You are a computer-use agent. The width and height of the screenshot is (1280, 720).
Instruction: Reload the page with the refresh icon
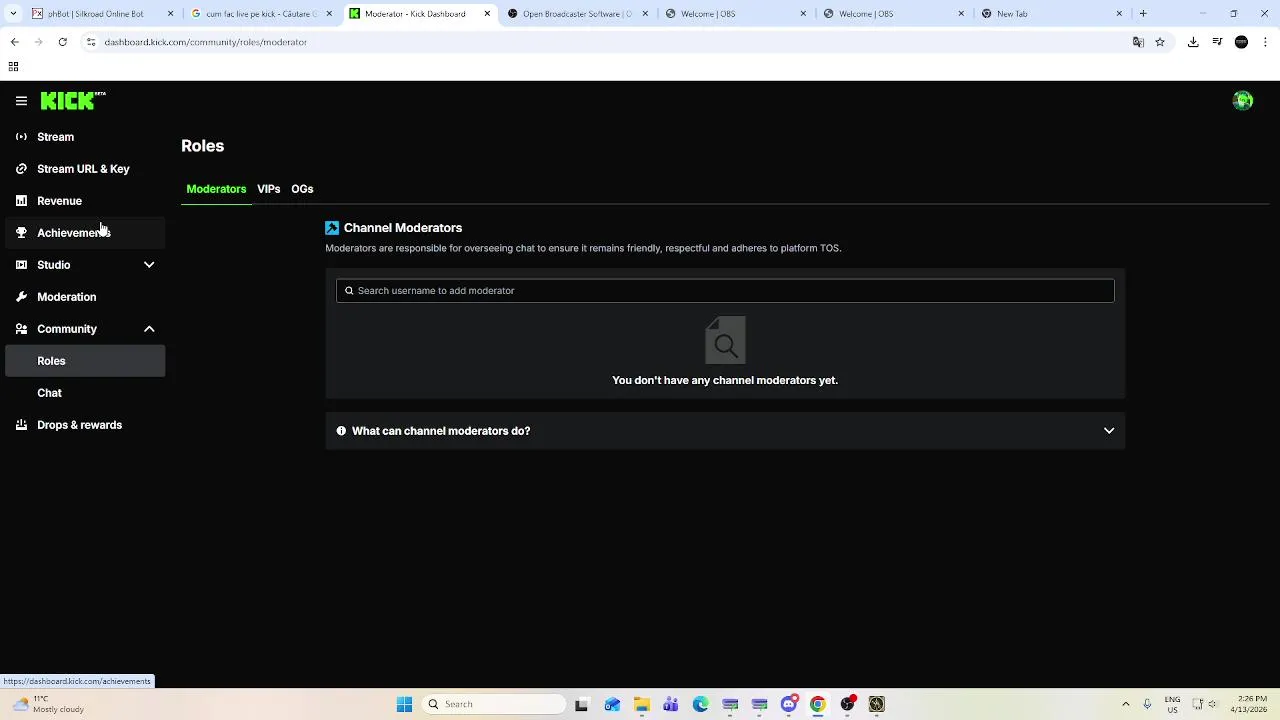point(62,42)
